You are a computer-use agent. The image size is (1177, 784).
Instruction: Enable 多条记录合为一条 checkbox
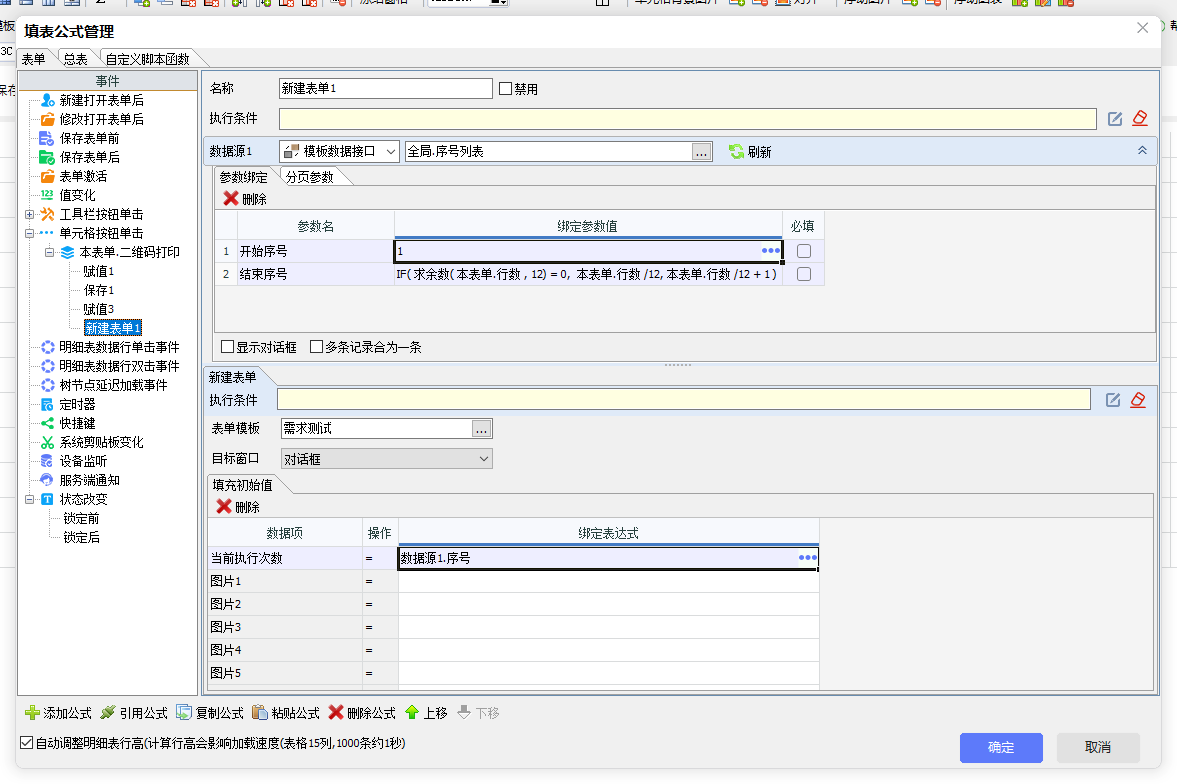coord(316,347)
